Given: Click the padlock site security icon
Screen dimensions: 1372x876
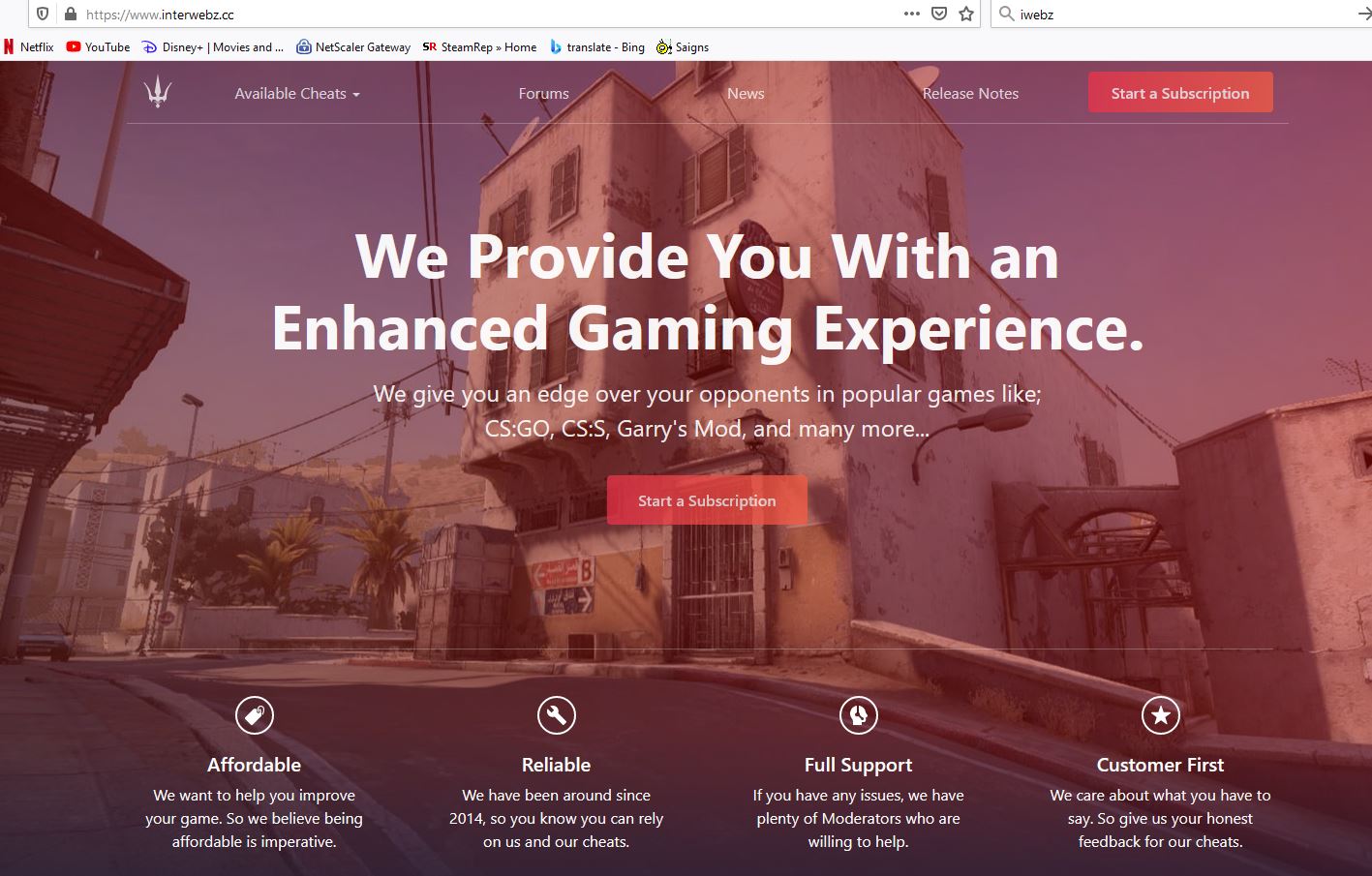Looking at the screenshot, I should [70, 15].
